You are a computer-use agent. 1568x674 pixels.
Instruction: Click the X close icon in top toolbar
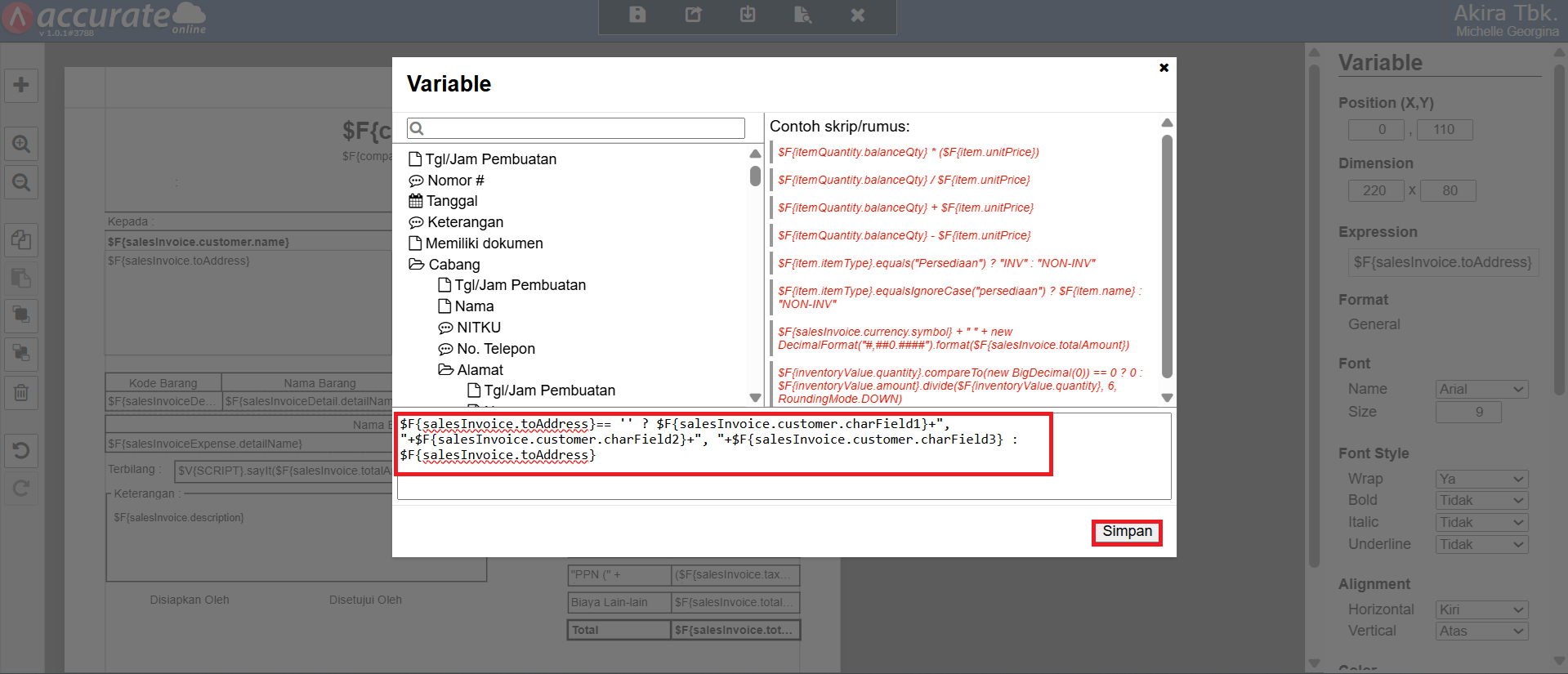point(857,15)
